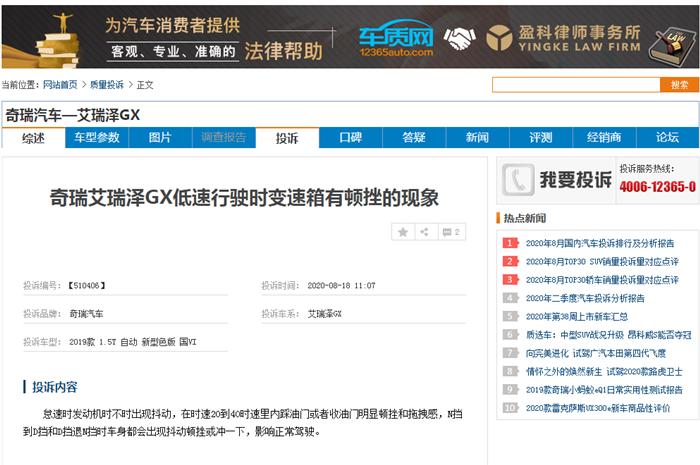Open 2020款雷克萨斯UX300e新车商品性评价 link

click(x=598, y=408)
